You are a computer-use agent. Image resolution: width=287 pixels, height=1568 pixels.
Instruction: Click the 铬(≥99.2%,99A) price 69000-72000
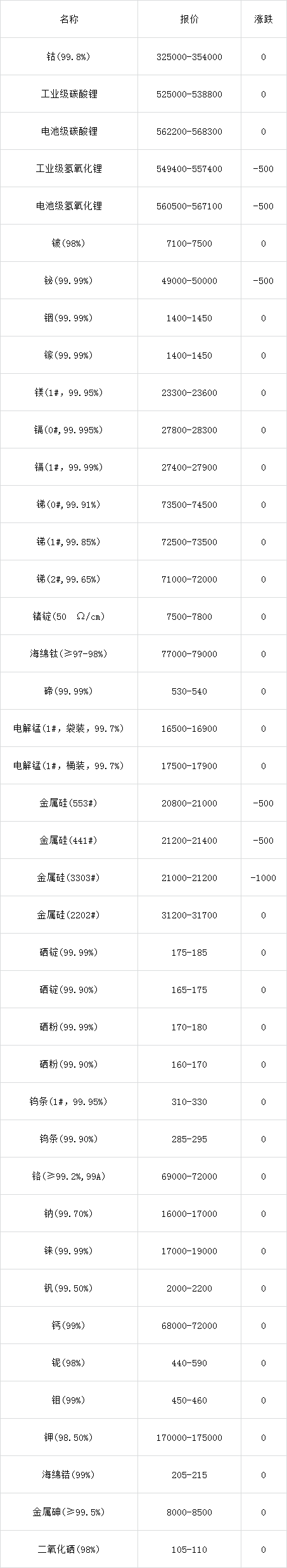pyautogui.click(x=189, y=1176)
